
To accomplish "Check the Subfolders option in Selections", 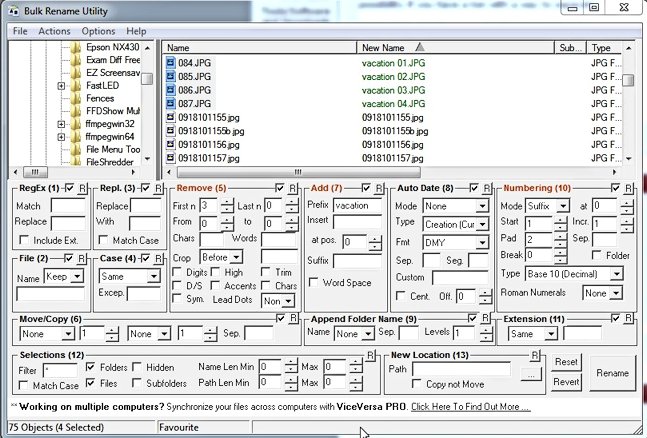I will (x=138, y=382).
